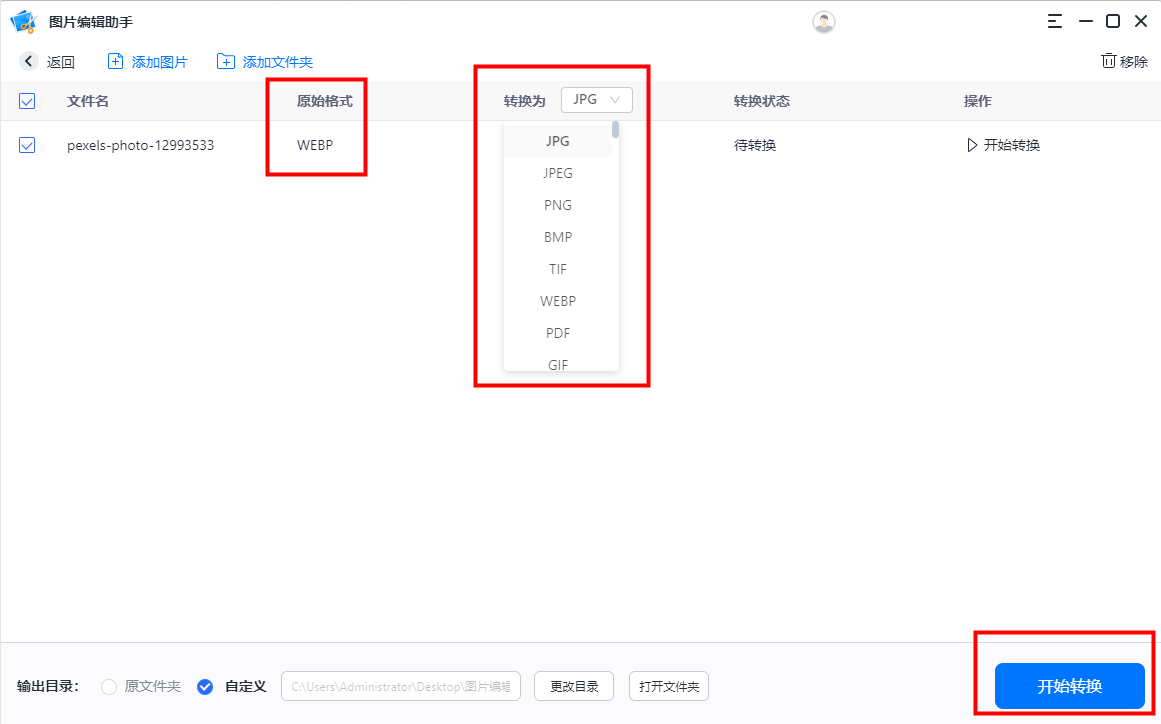Click the format list scrollbar thumb
Viewport: 1161px width, 724px height.
pos(615,130)
